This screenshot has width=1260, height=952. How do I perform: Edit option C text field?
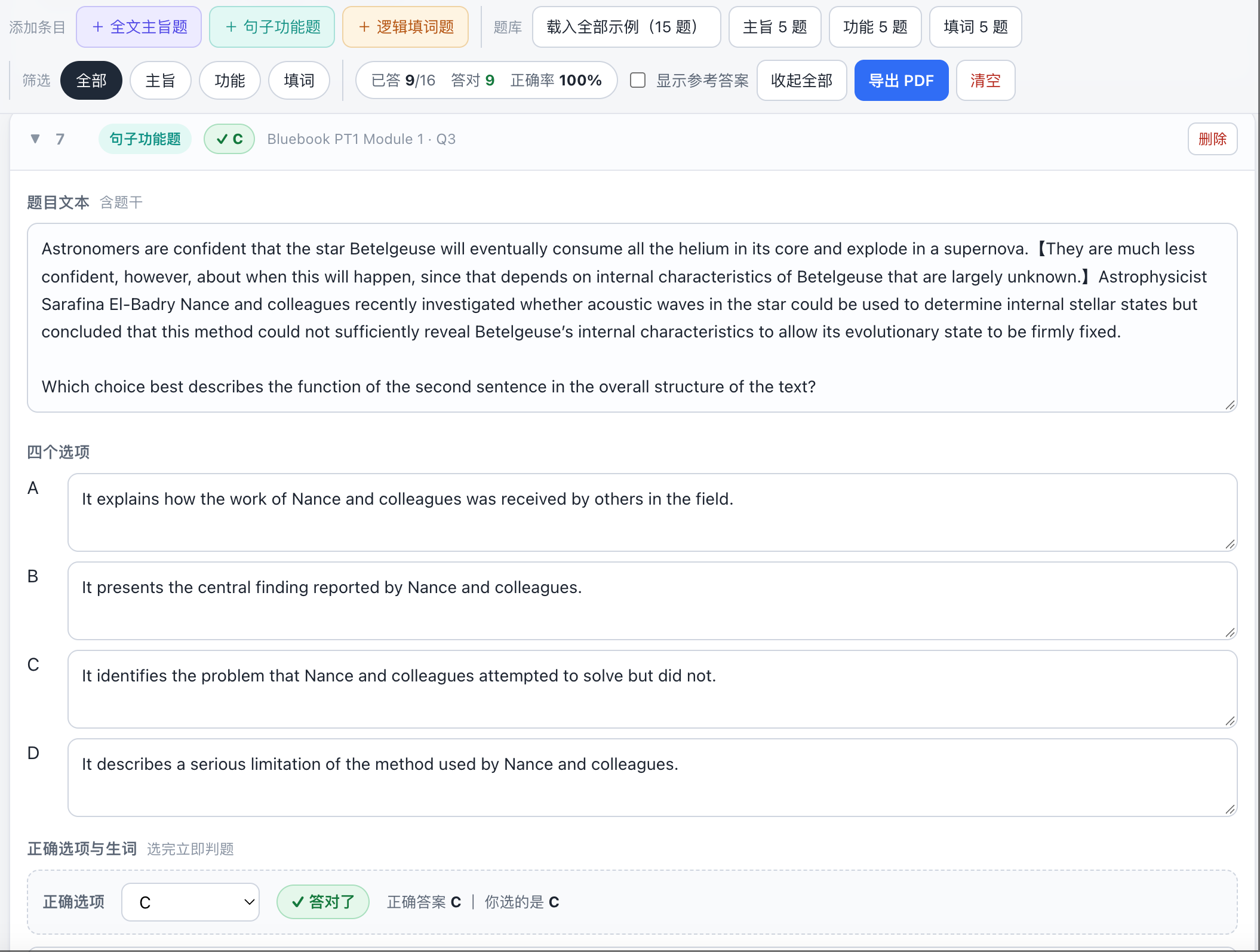(653, 689)
